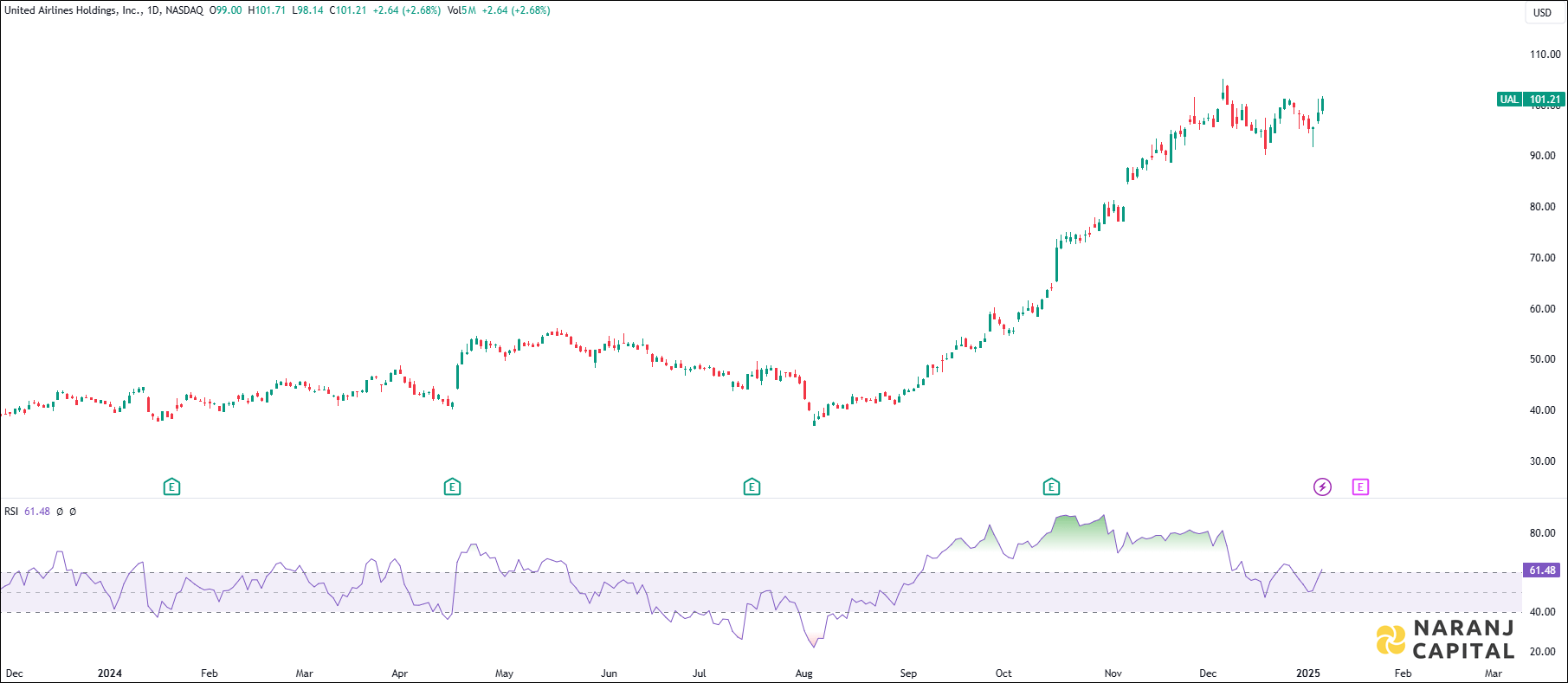Viewport: 1568px width, 683px height.
Task: Click the 2025 label on time axis
Action: [x=1307, y=673]
